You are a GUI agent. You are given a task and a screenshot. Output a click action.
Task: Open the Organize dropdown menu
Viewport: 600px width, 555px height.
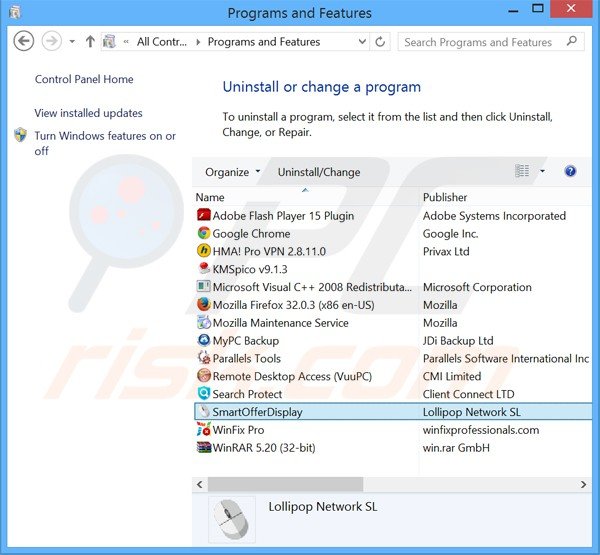(x=232, y=172)
